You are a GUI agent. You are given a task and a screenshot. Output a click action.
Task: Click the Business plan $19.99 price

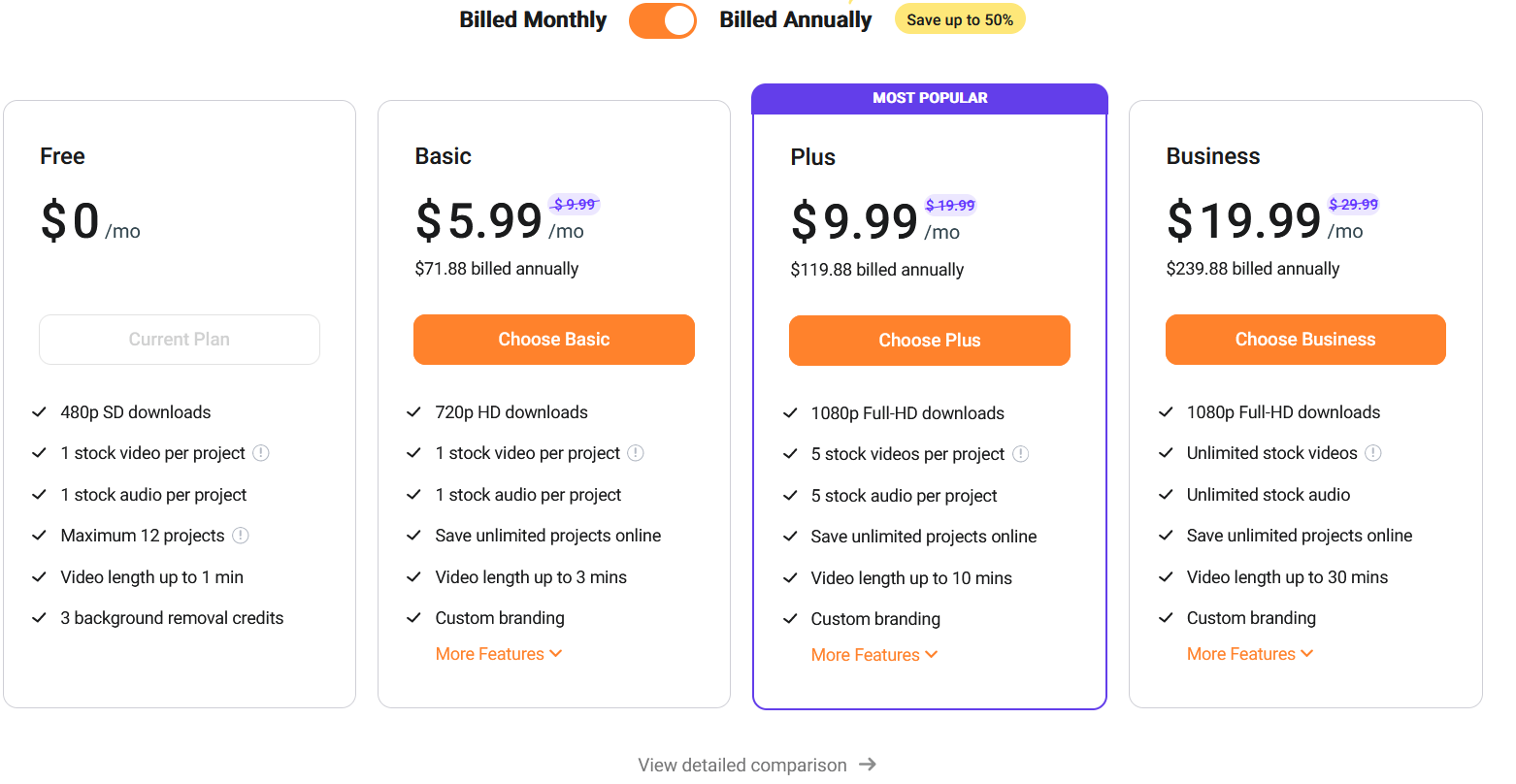[1244, 220]
